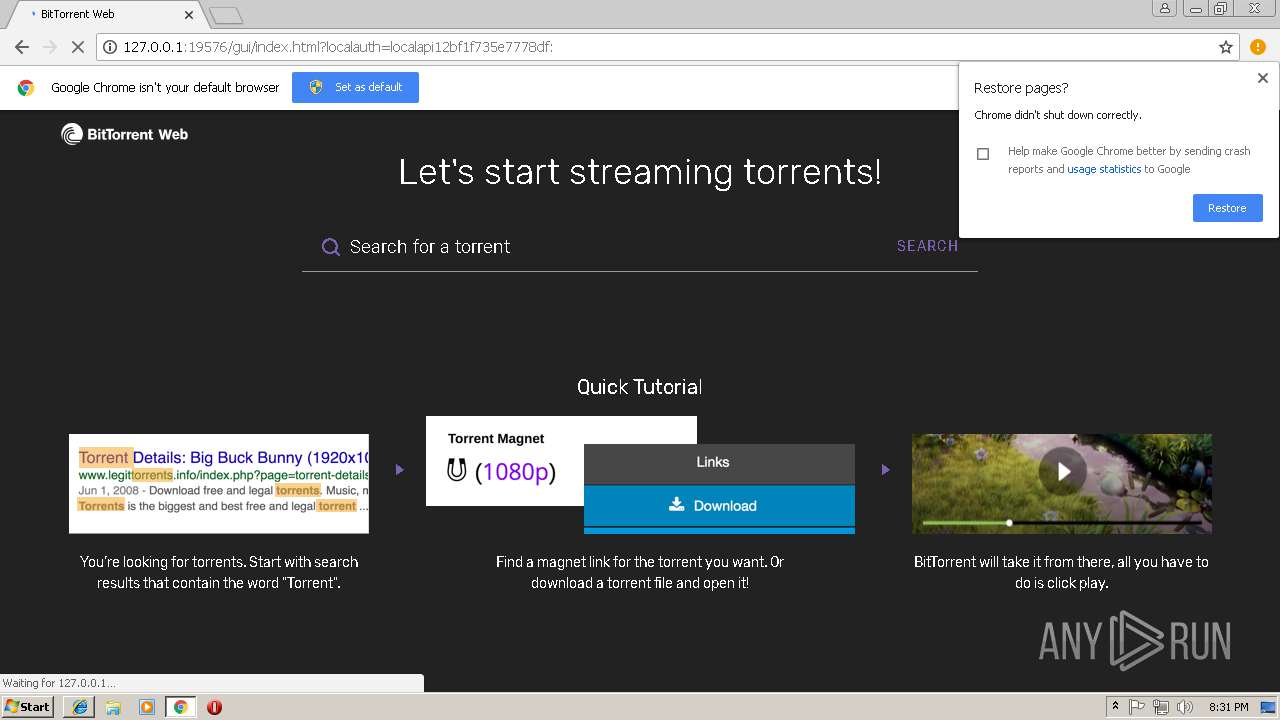Image resolution: width=1280 pixels, height=720 pixels.
Task: Click the orange Chrome alert menu icon
Action: [x=1258, y=47]
